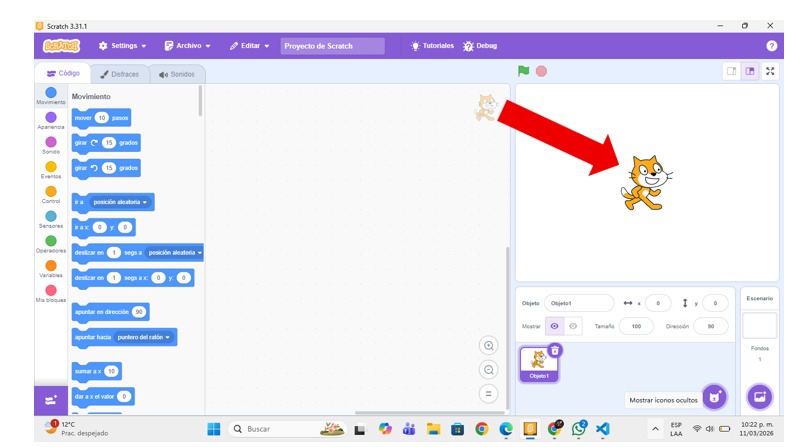
Task: Zoom out the code workspace
Action: click(488, 370)
